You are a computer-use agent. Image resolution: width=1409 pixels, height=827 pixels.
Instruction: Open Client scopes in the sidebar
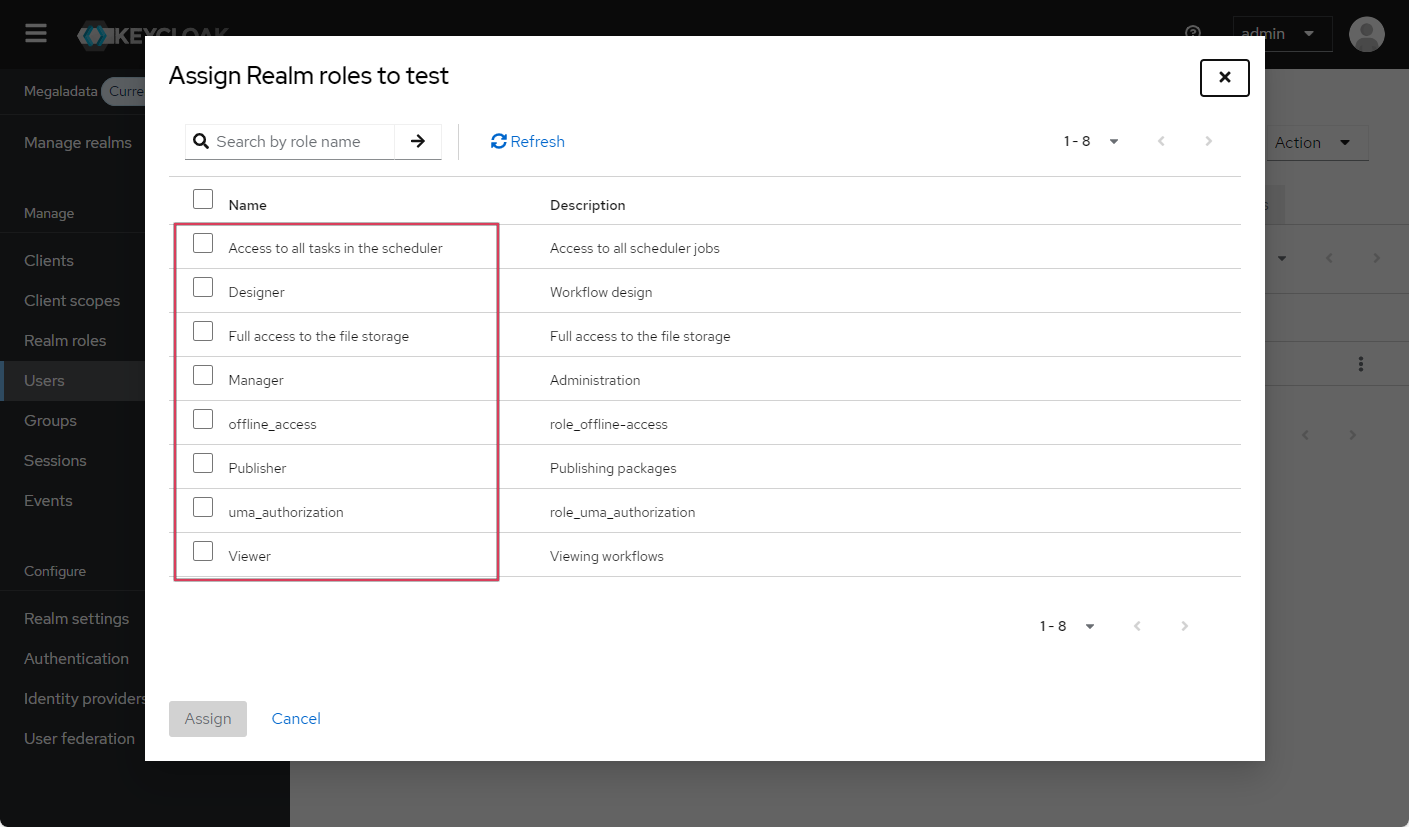(72, 300)
